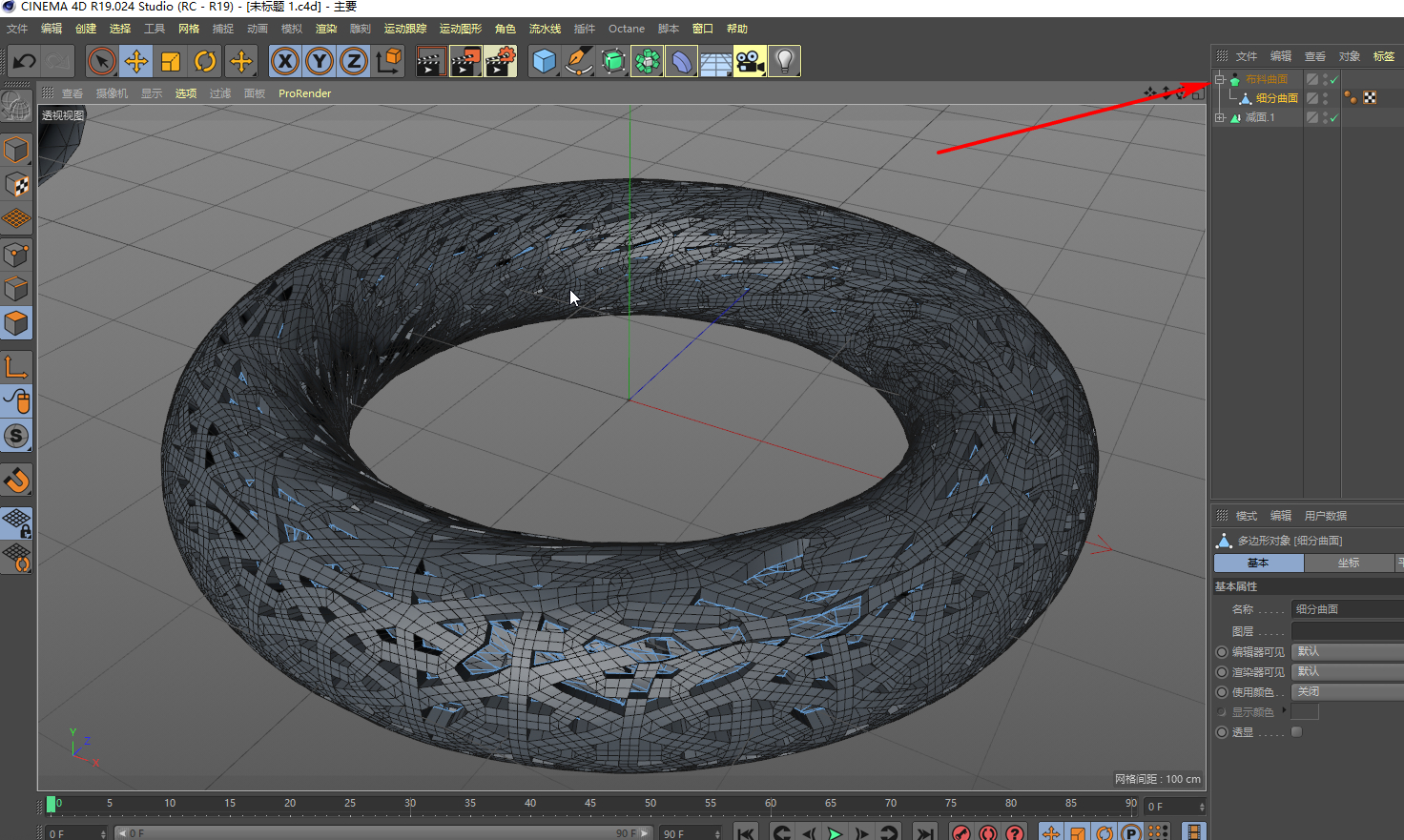Select the Move tool in the toolbar
Viewport: 1404px width, 840px height.
point(136,62)
